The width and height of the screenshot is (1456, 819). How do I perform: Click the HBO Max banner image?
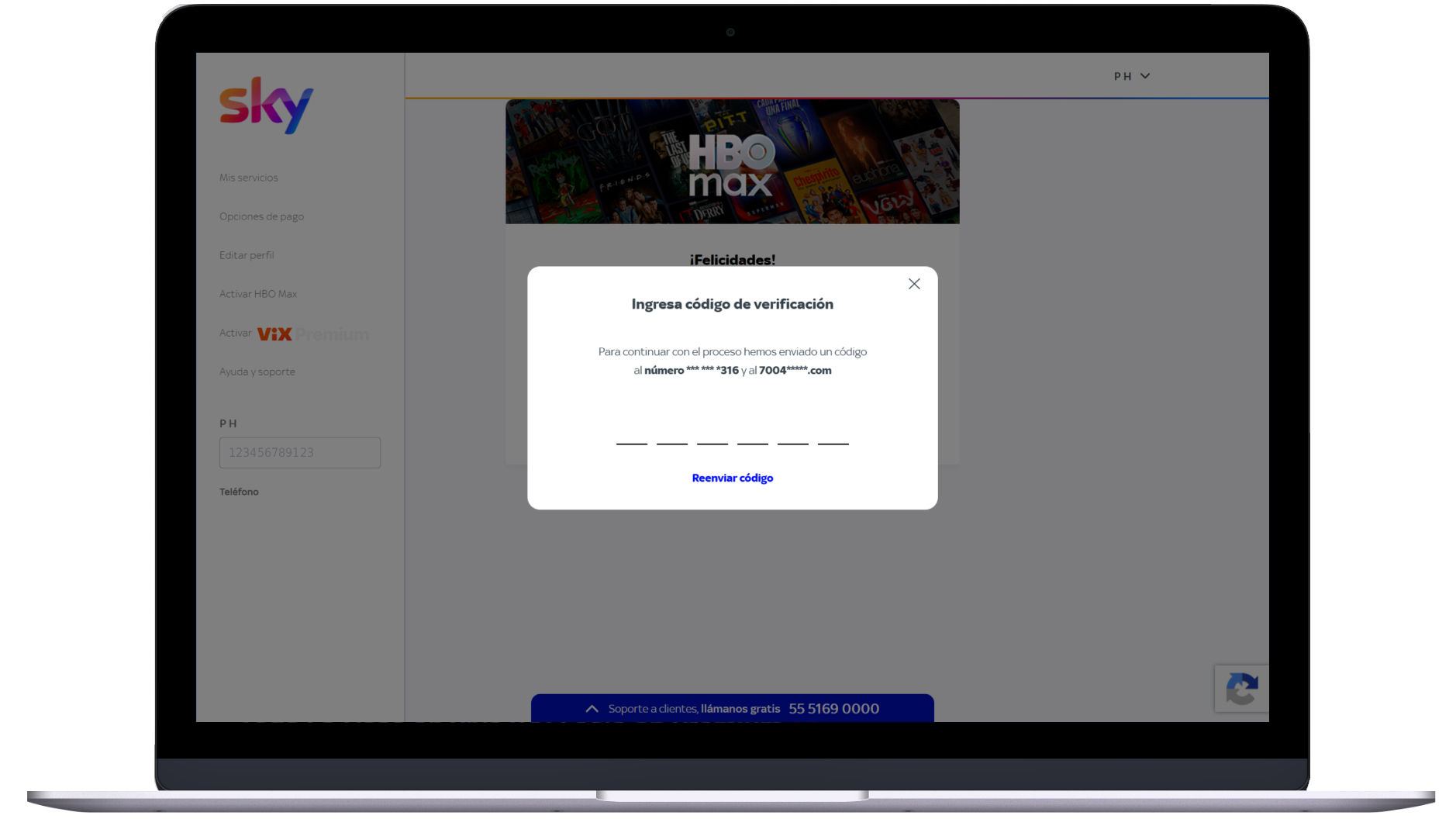[x=732, y=161]
